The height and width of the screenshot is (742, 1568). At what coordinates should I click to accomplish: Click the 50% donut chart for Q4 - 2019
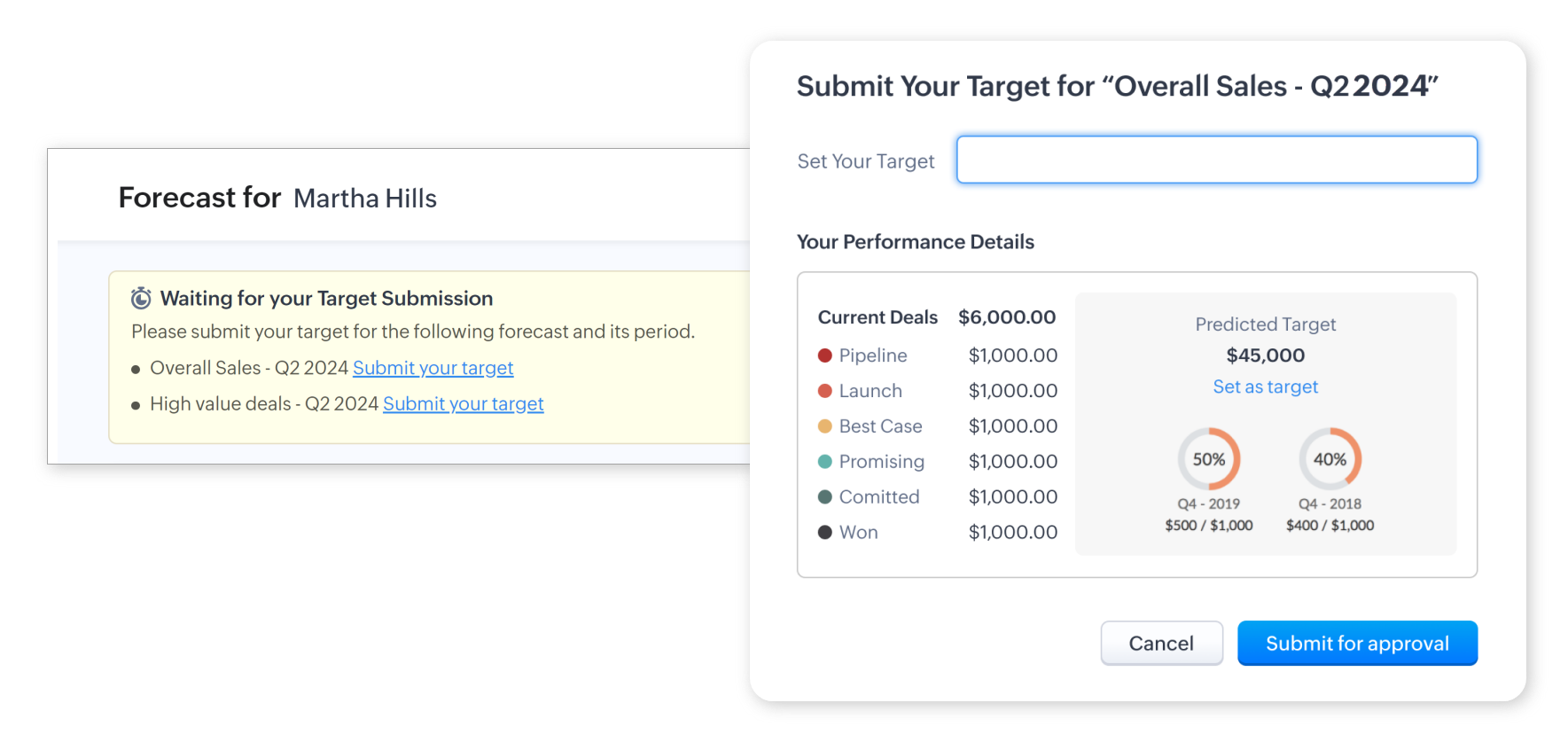click(x=1208, y=459)
